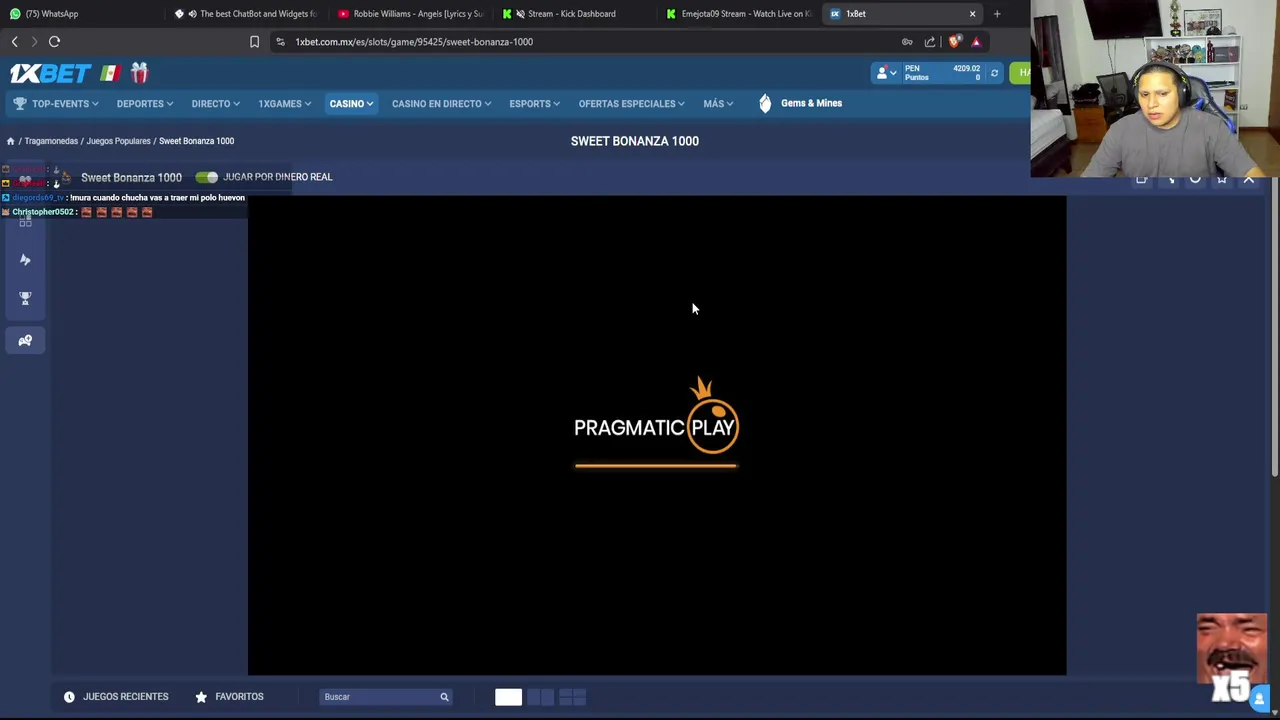Expand the CASINO EN DIRECTO dropdown
The width and height of the screenshot is (1280, 720).
pos(441,104)
